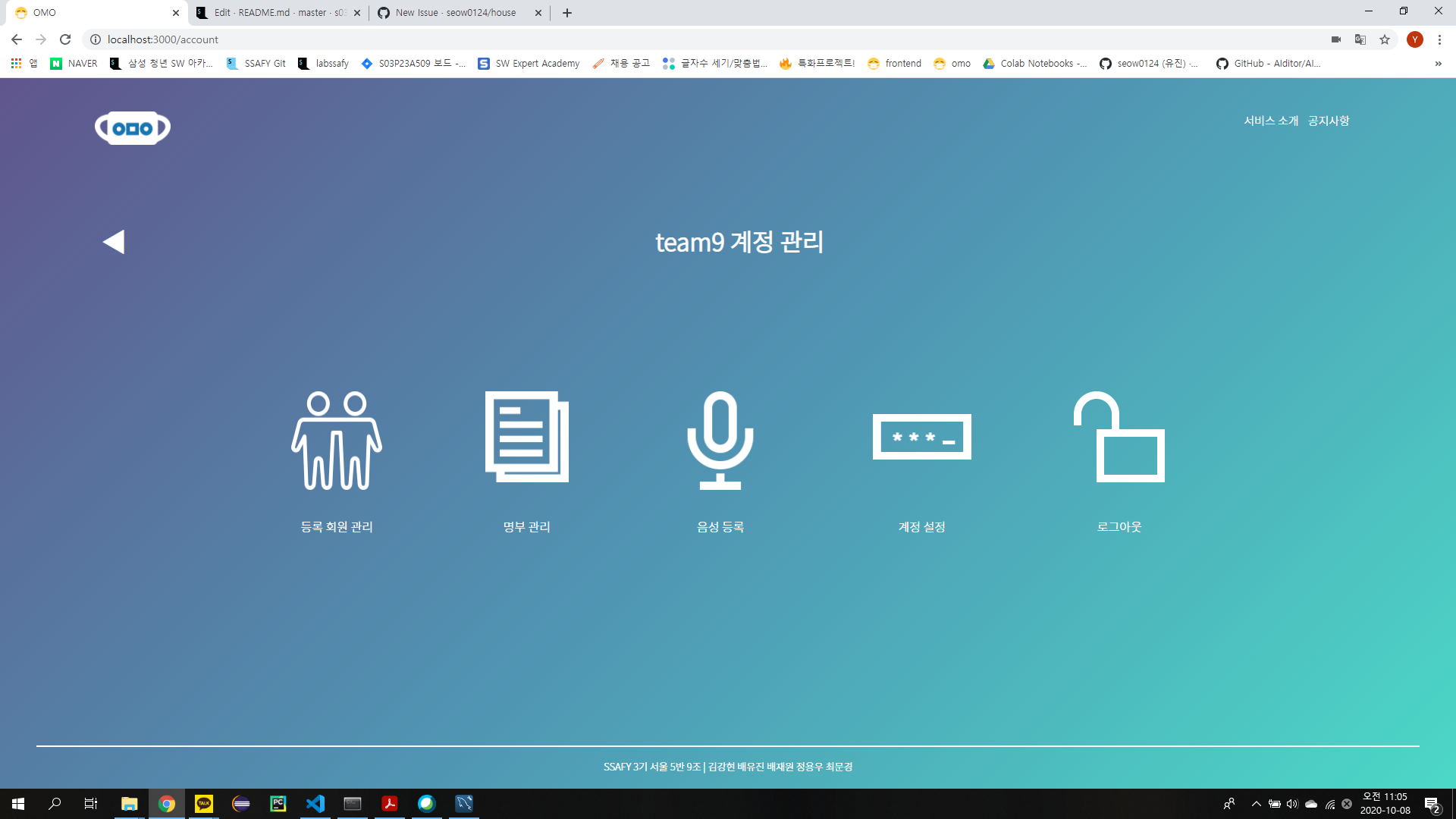Open Chrome's three-dot menu
Viewport: 1456px width, 819px height.
click(x=1439, y=39)
